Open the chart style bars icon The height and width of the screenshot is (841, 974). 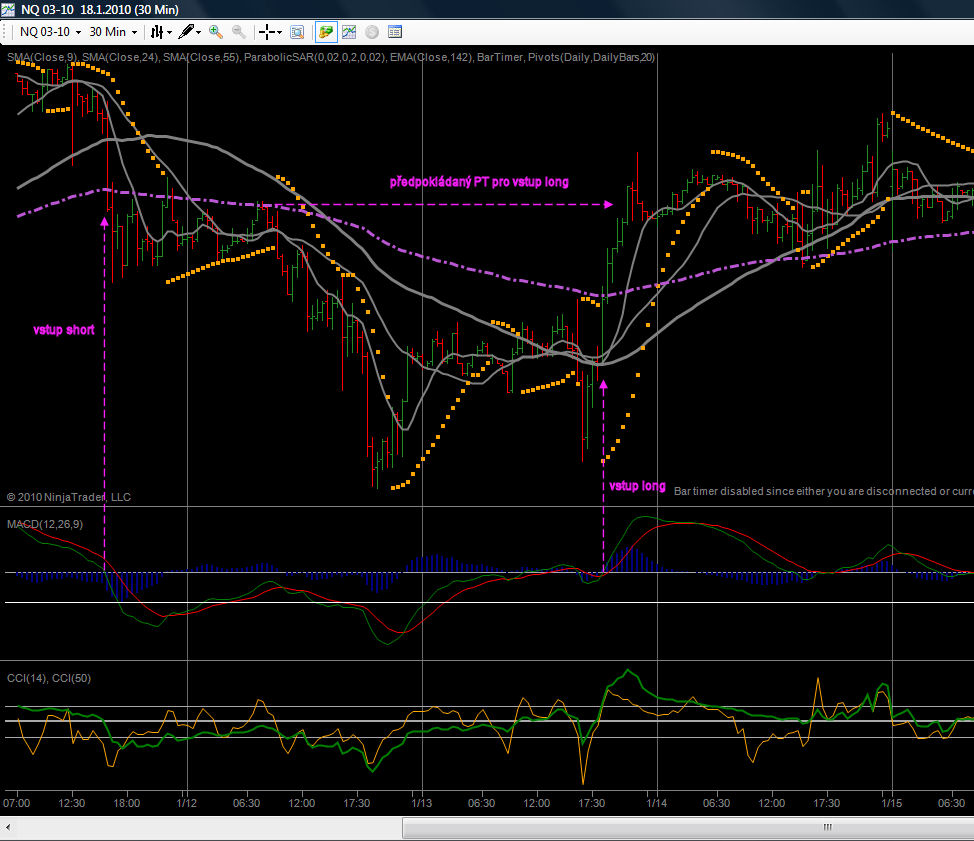[x=156, y=32]
